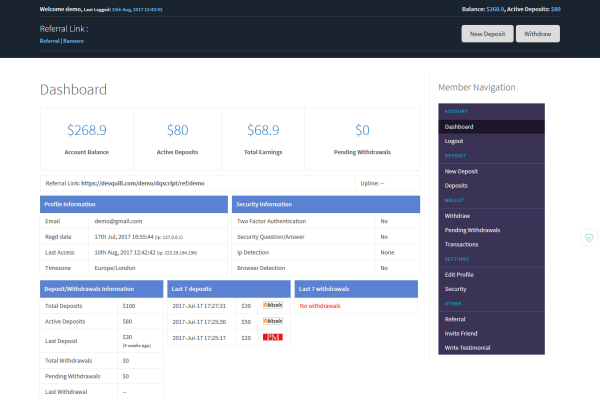The height and width of the screenshot is (401, 600).
Task: Open New Deposit from the sidebar menu
Action: tap(462, 171)
